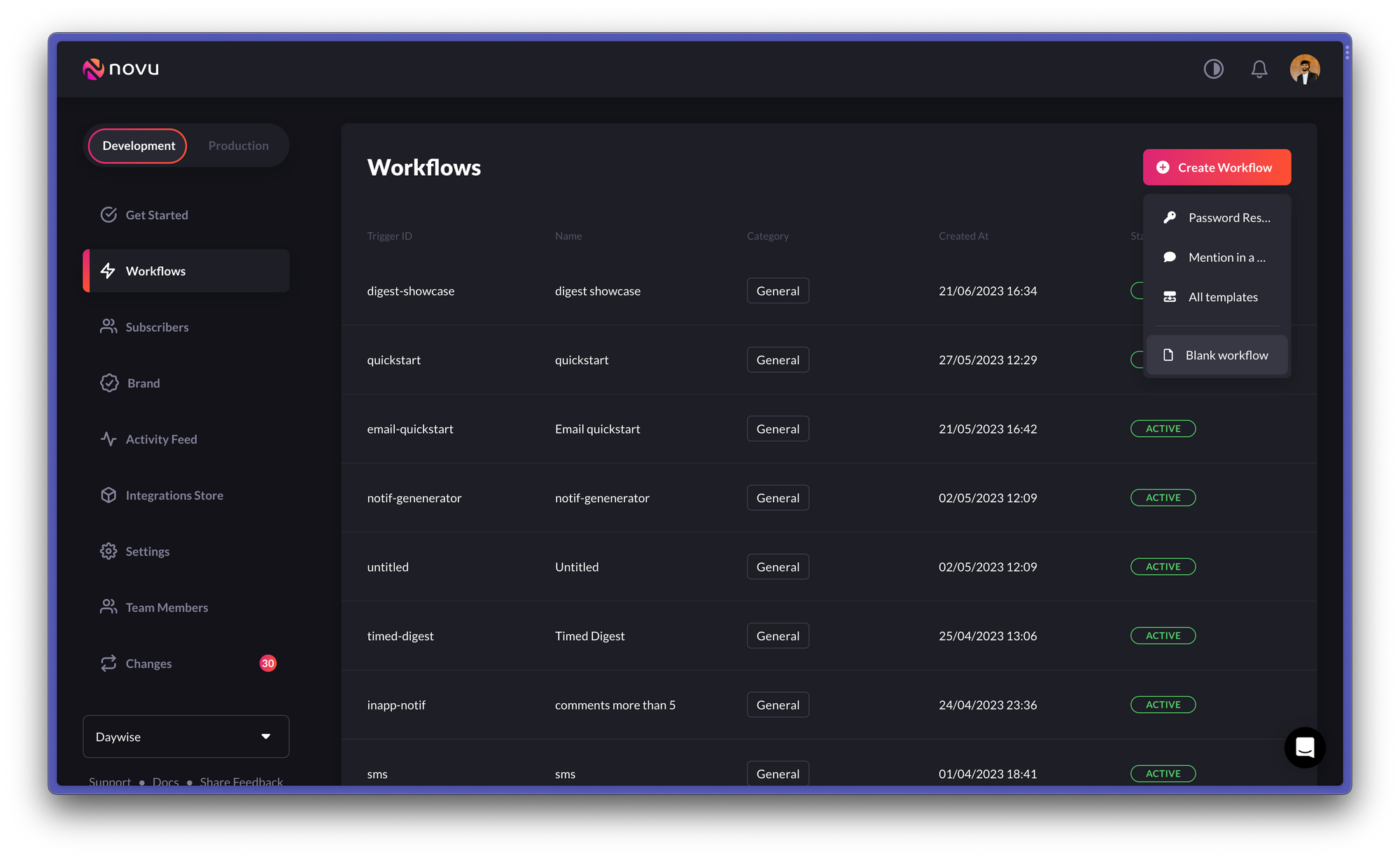Open the Share Feedback link
Image resolution: width=1400 pixels, height=858 pixels.
point(241,781)
